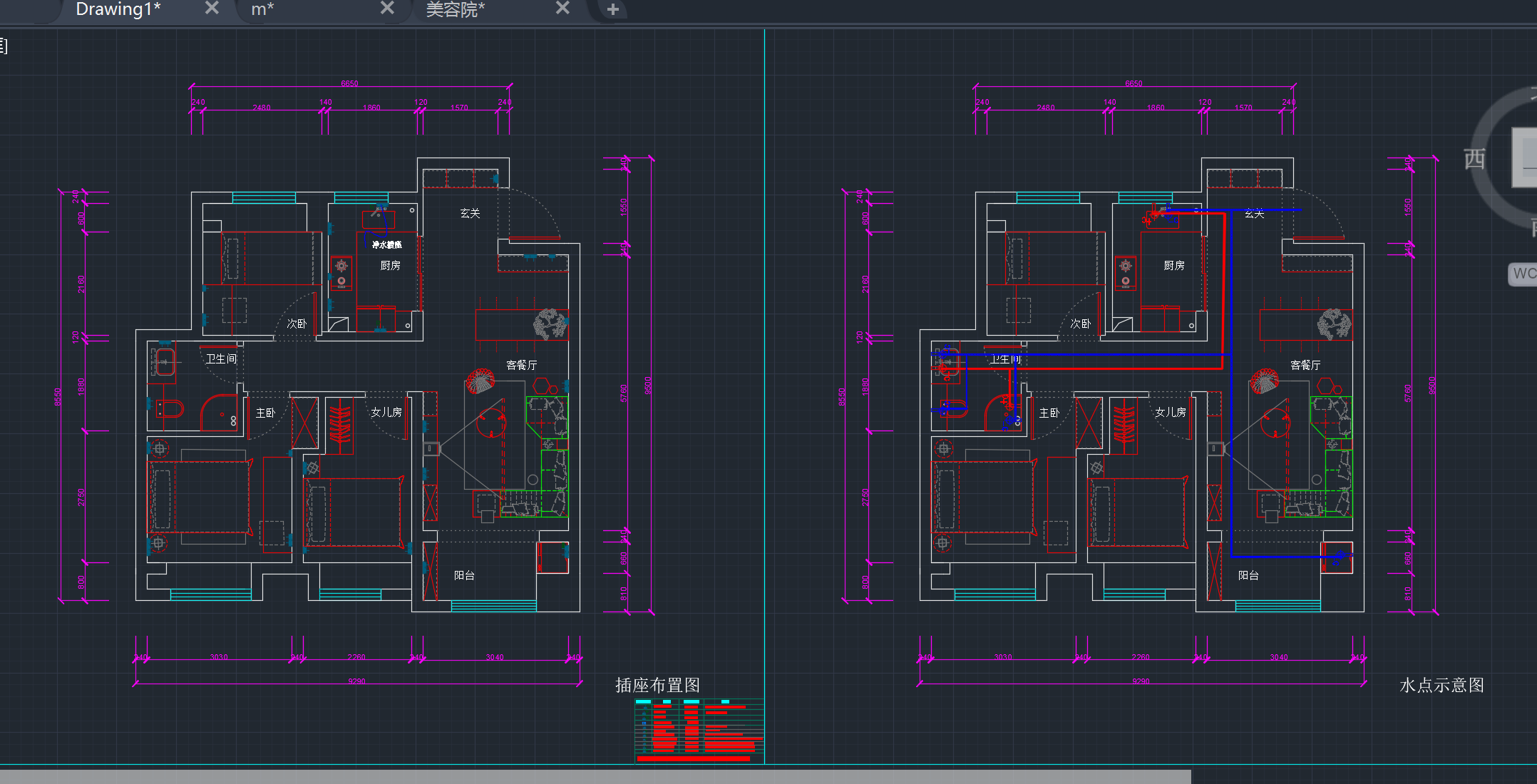Click the 6650 dimension above the left plan
1537x784 pixels.
coord(349,84)
